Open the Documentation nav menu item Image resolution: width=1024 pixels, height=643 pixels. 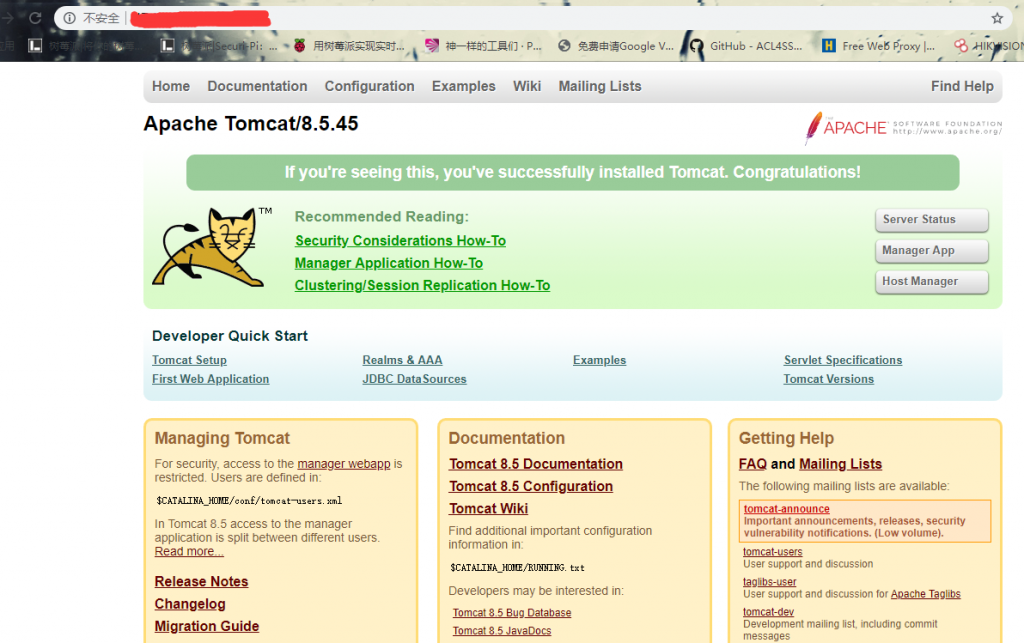[x=257, y=86]
